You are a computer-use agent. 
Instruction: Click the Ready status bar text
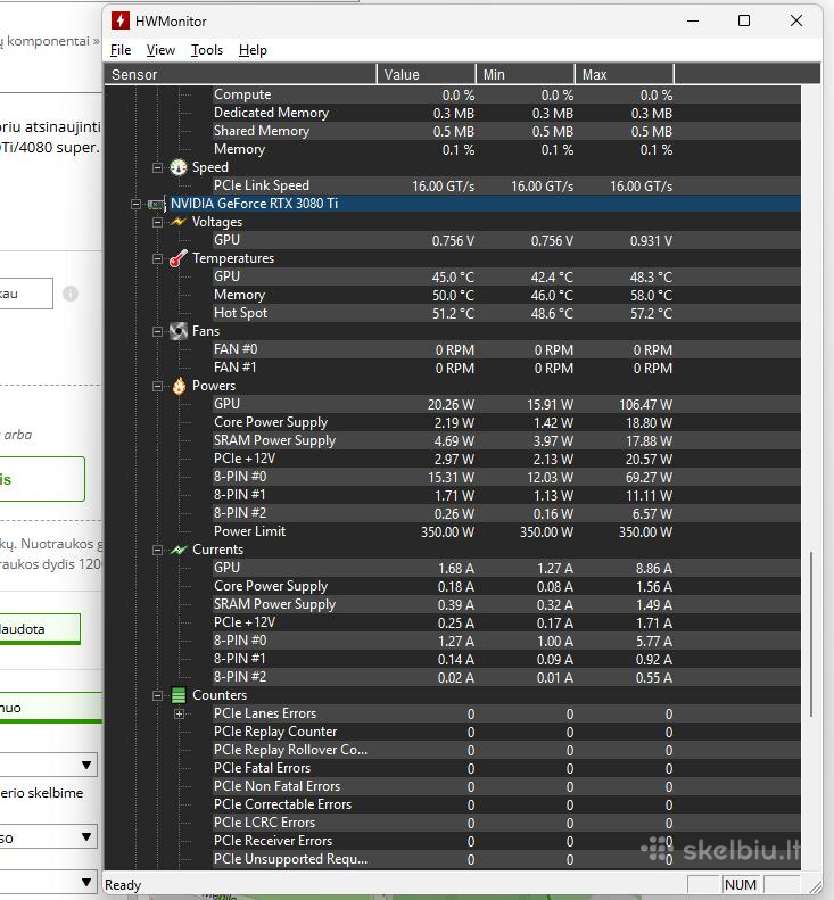coord(123,885)
